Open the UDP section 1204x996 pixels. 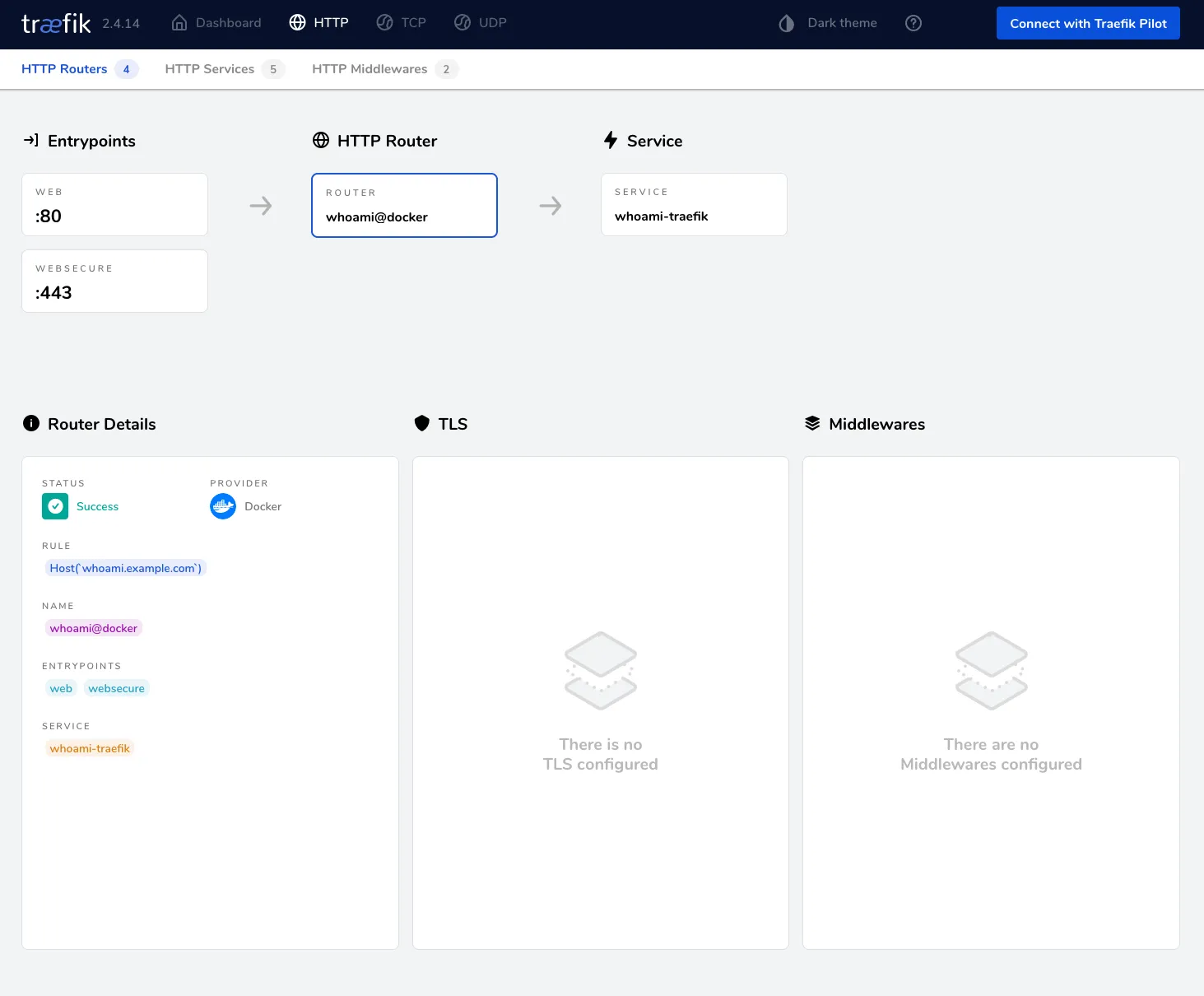point(481,23)
